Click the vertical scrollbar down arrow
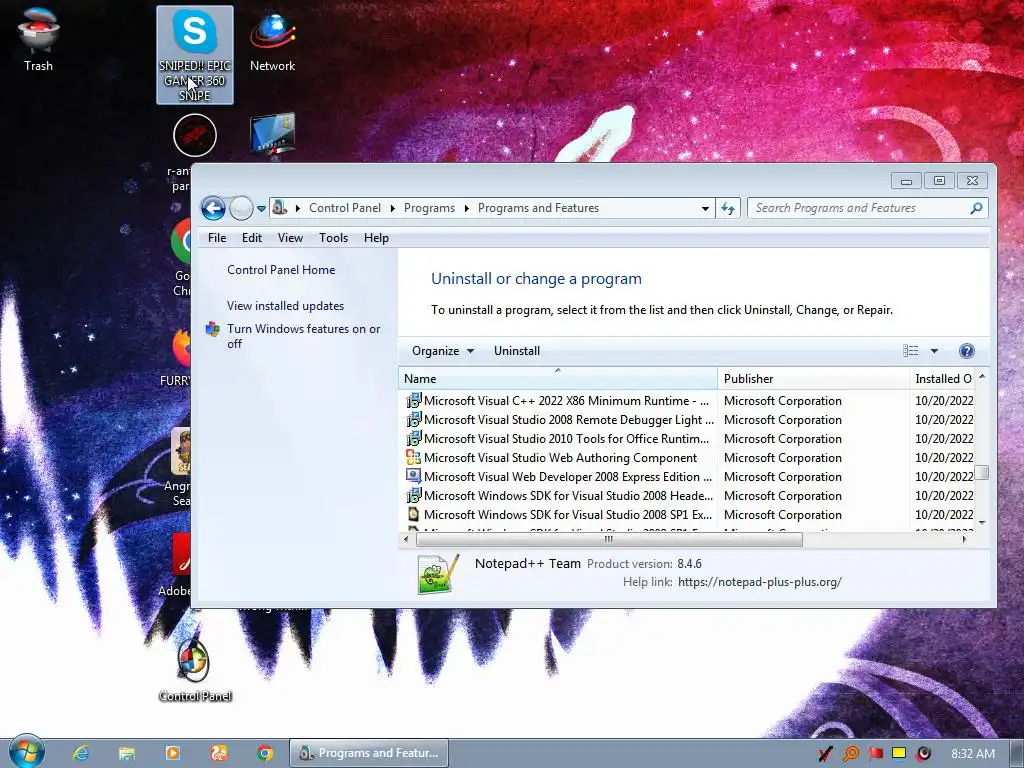1024x768 pixels. point(982,522)
